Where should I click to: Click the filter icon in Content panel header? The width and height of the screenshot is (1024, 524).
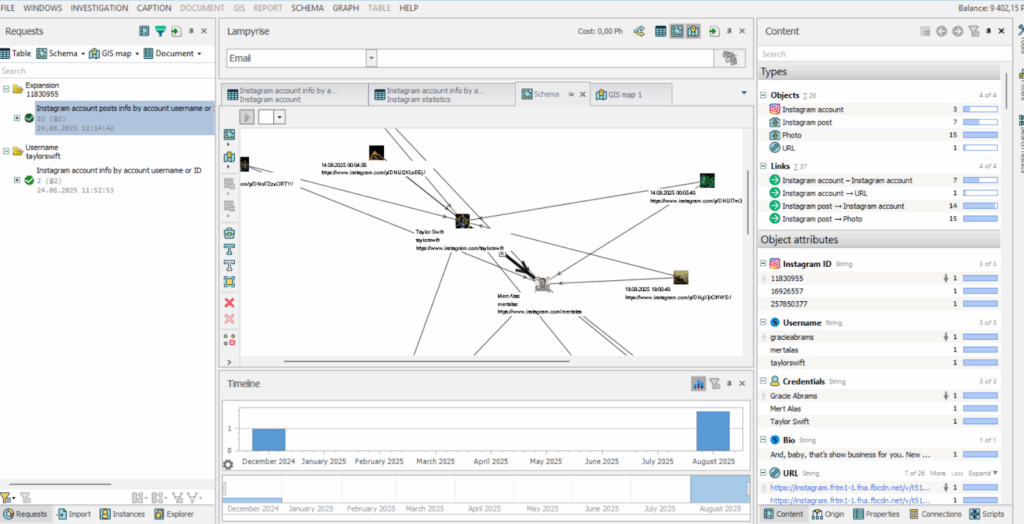pos(974,31)
